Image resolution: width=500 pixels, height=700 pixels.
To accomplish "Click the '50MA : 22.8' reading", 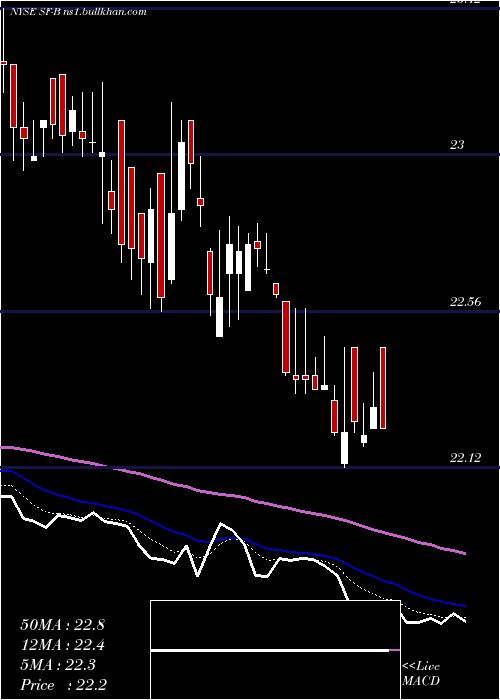I will pos(62,625).
